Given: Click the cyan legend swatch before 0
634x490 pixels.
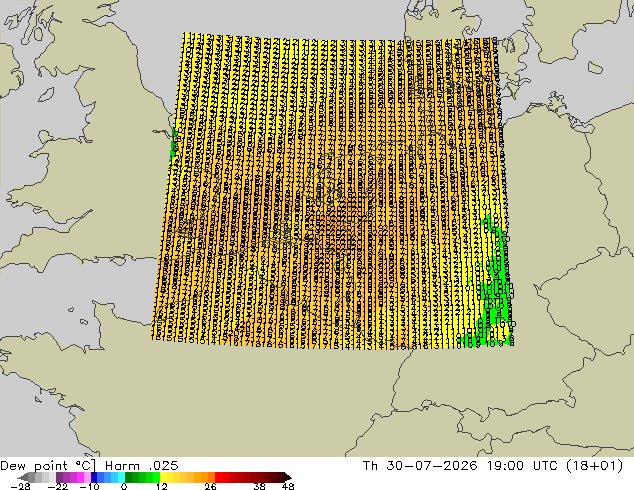Looking at the screenshot, I should pos(121,477).
